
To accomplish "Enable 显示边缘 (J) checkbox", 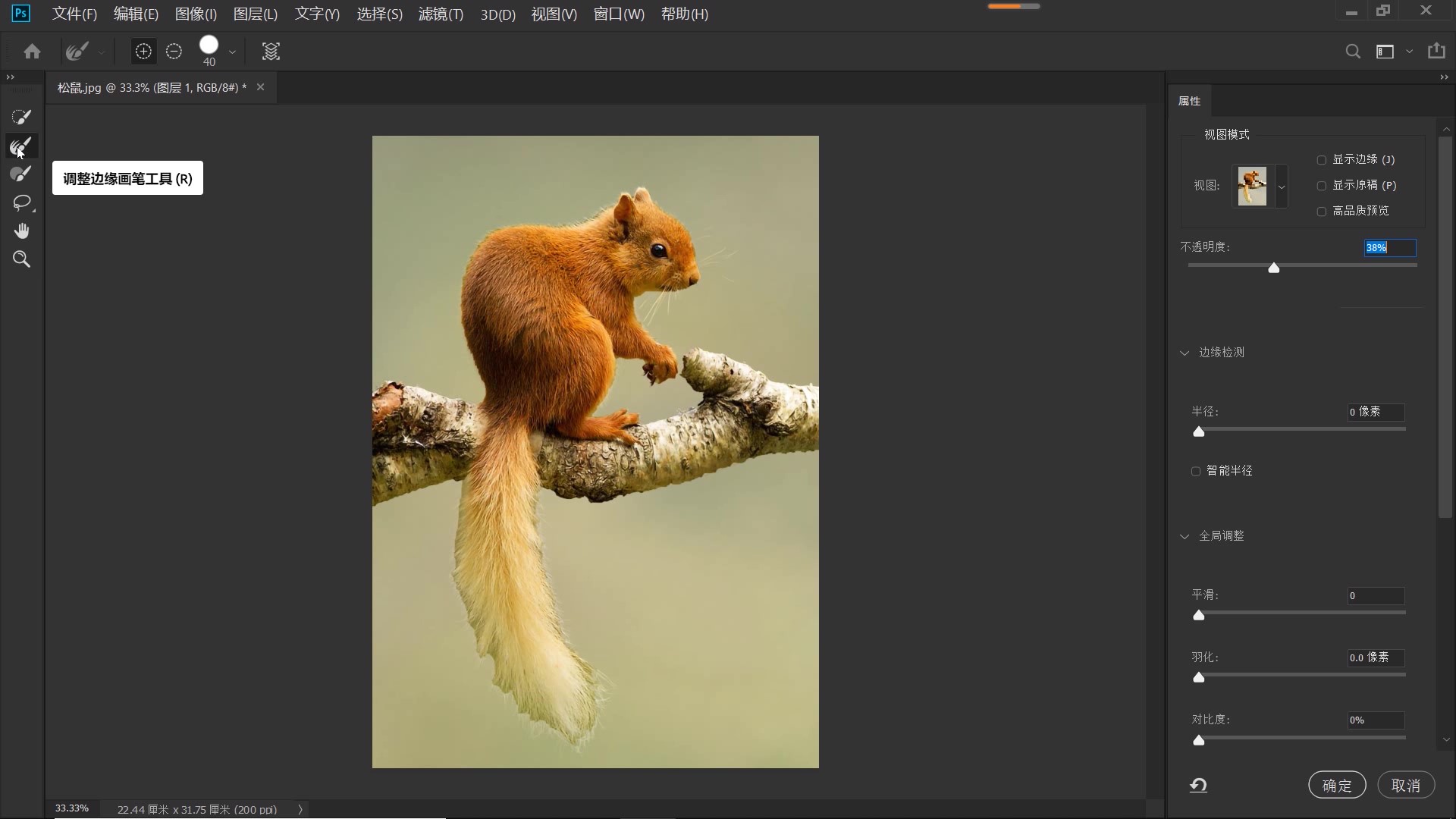I will pos(1322,160).
